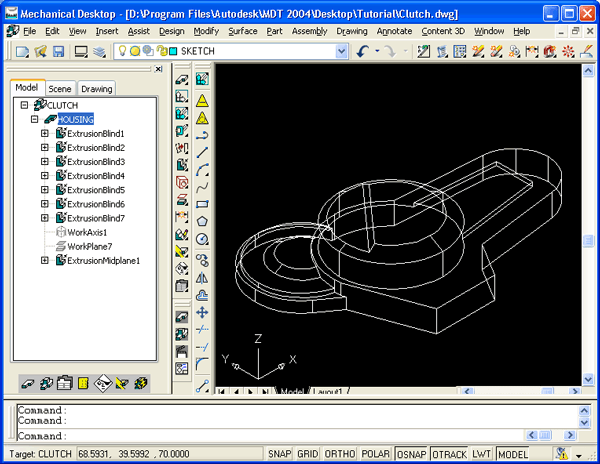Disable OSNAP in the status bar
This screenshot has width=600, height=464.
(411, 454)
